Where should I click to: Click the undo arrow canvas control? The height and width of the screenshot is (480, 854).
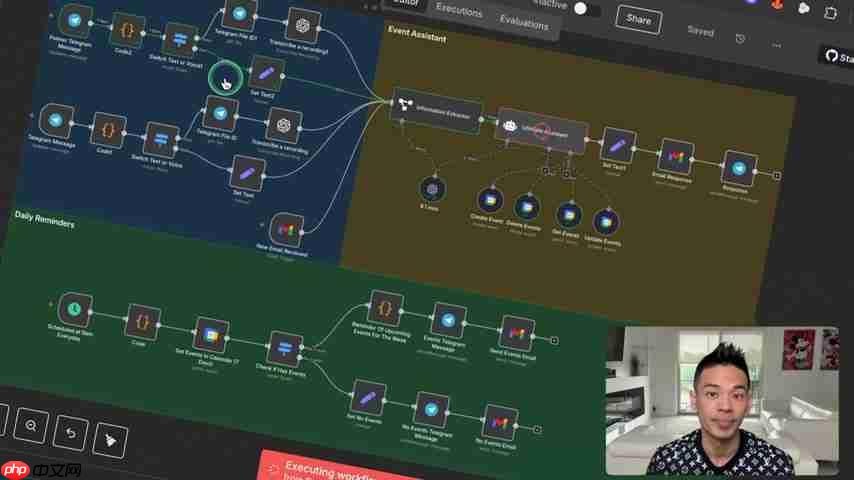coord(71,432)
